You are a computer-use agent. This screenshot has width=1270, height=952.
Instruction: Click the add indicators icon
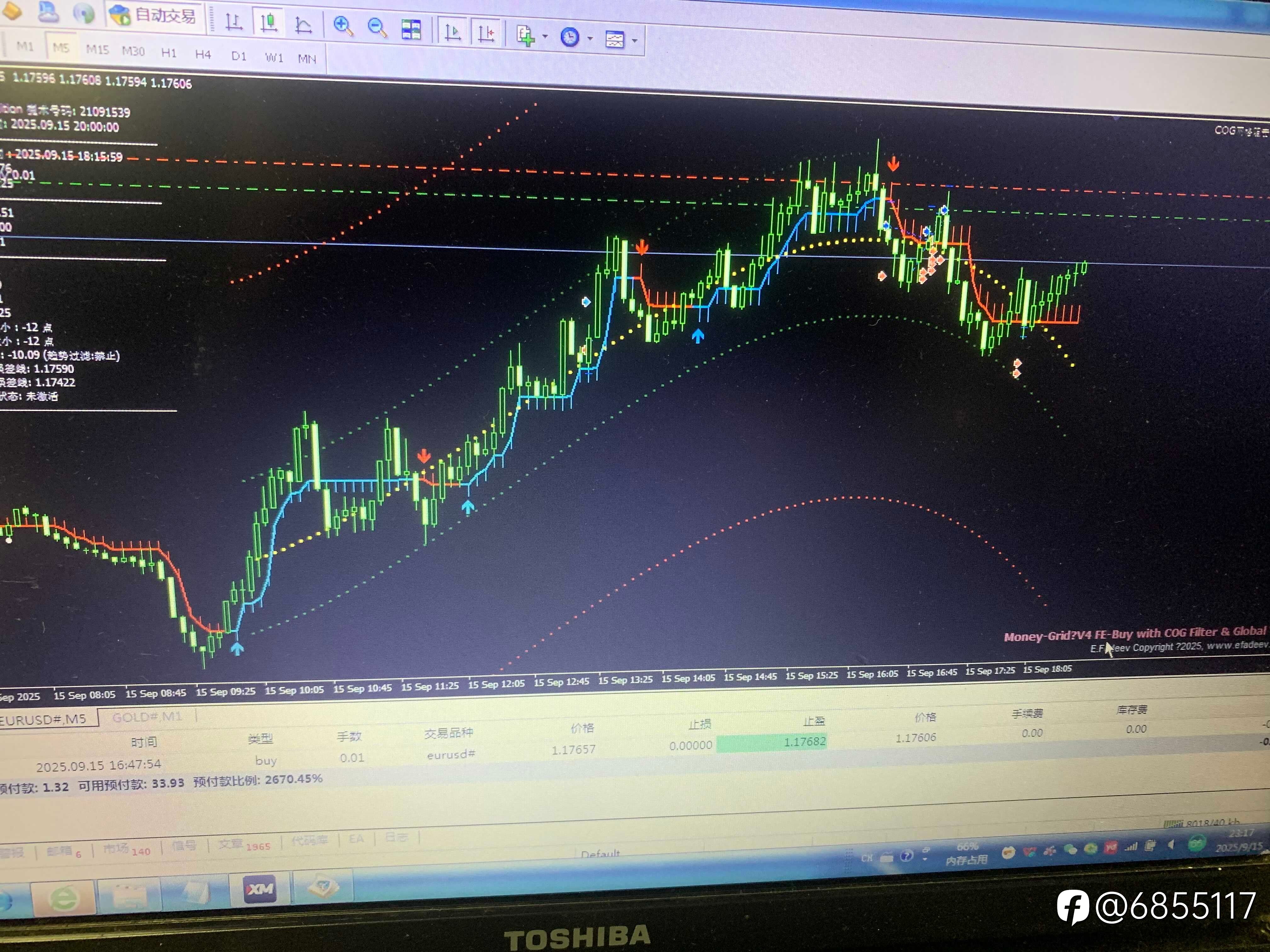click(525, 36)
